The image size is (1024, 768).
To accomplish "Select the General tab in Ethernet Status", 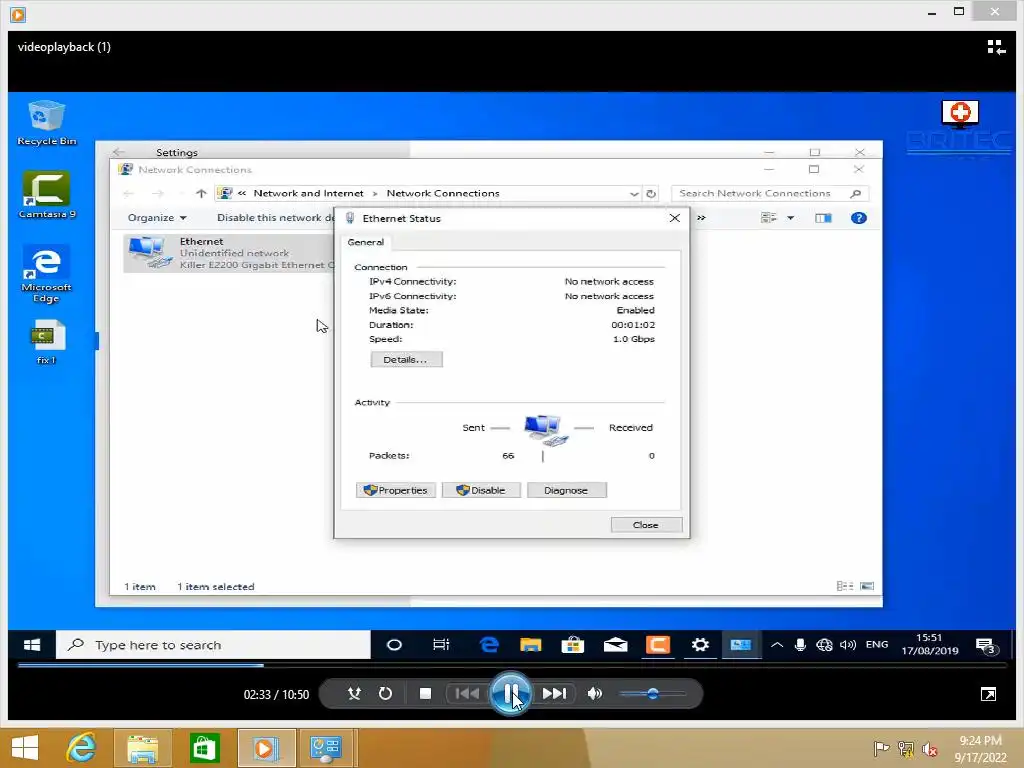I will pos(366,242).
